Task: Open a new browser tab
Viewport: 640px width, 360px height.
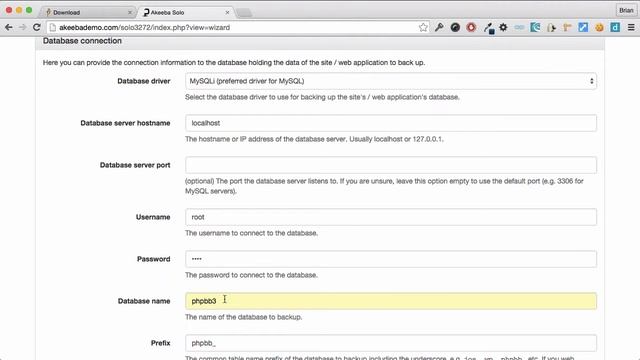Action: point(244,13)
